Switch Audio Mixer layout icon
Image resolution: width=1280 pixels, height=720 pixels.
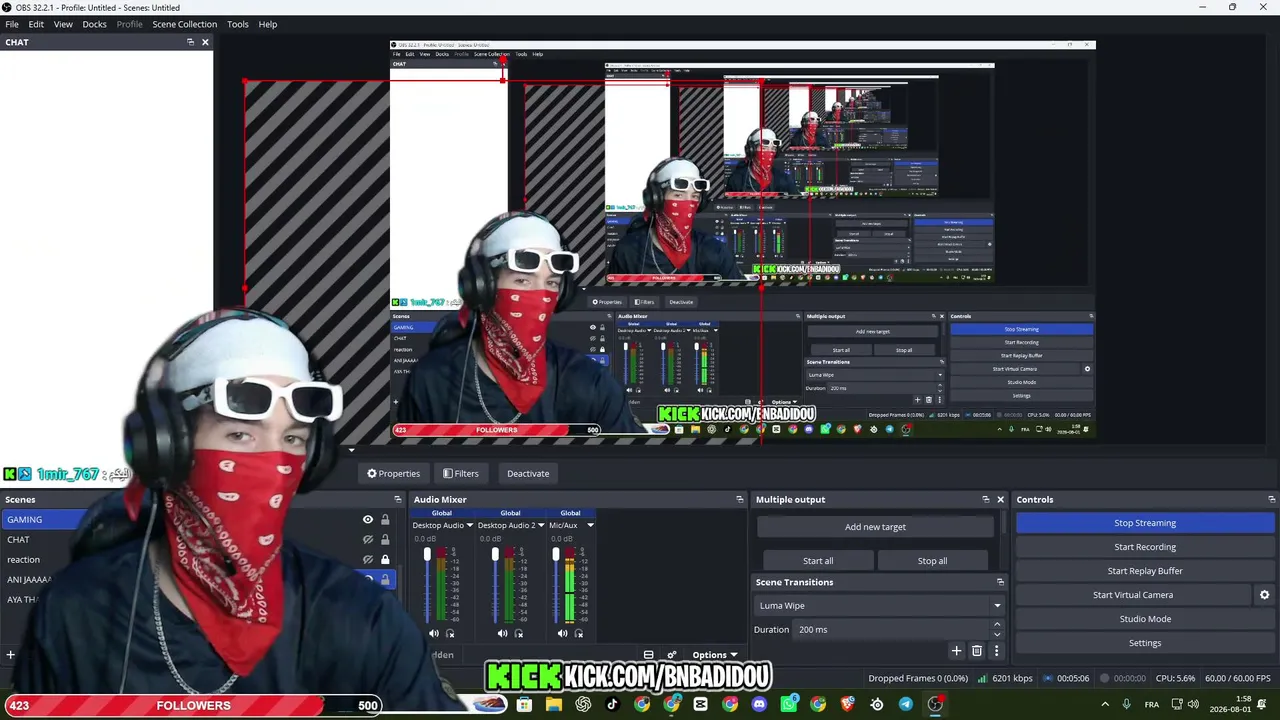[648, 655]
